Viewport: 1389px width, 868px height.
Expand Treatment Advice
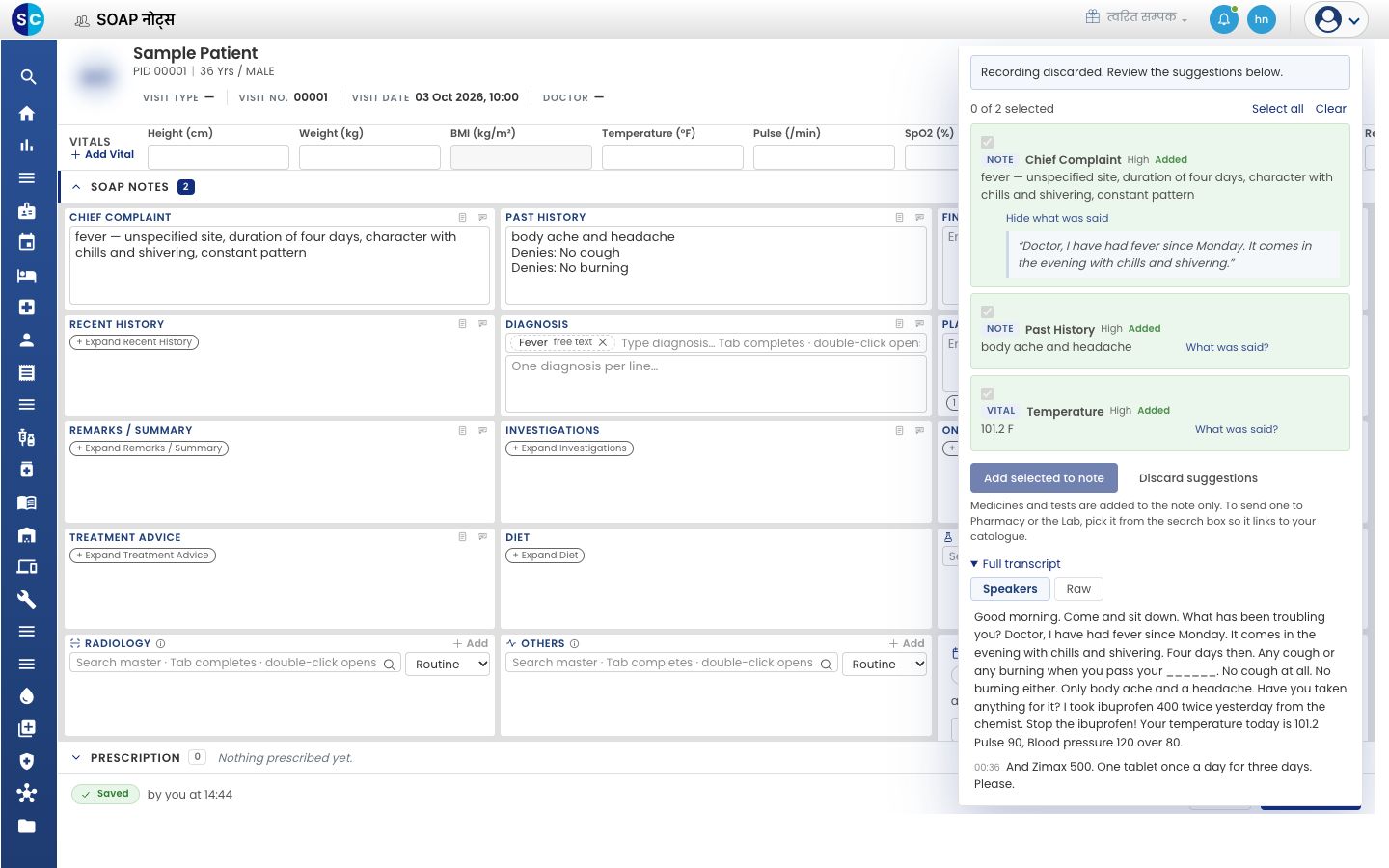(143, 556)
